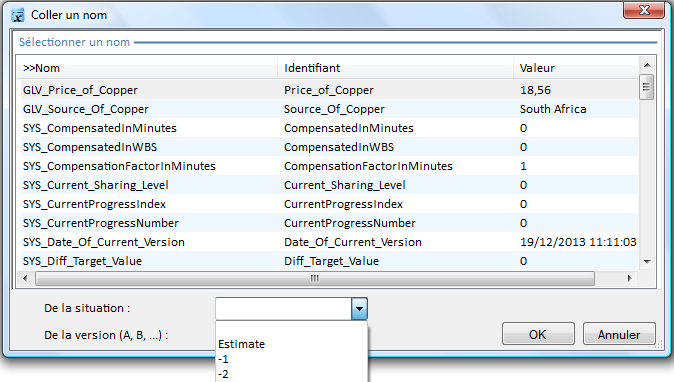The height and width of the screenshot is (382, 674).
Task: Click the Annuler button
Action: point(619,334)
